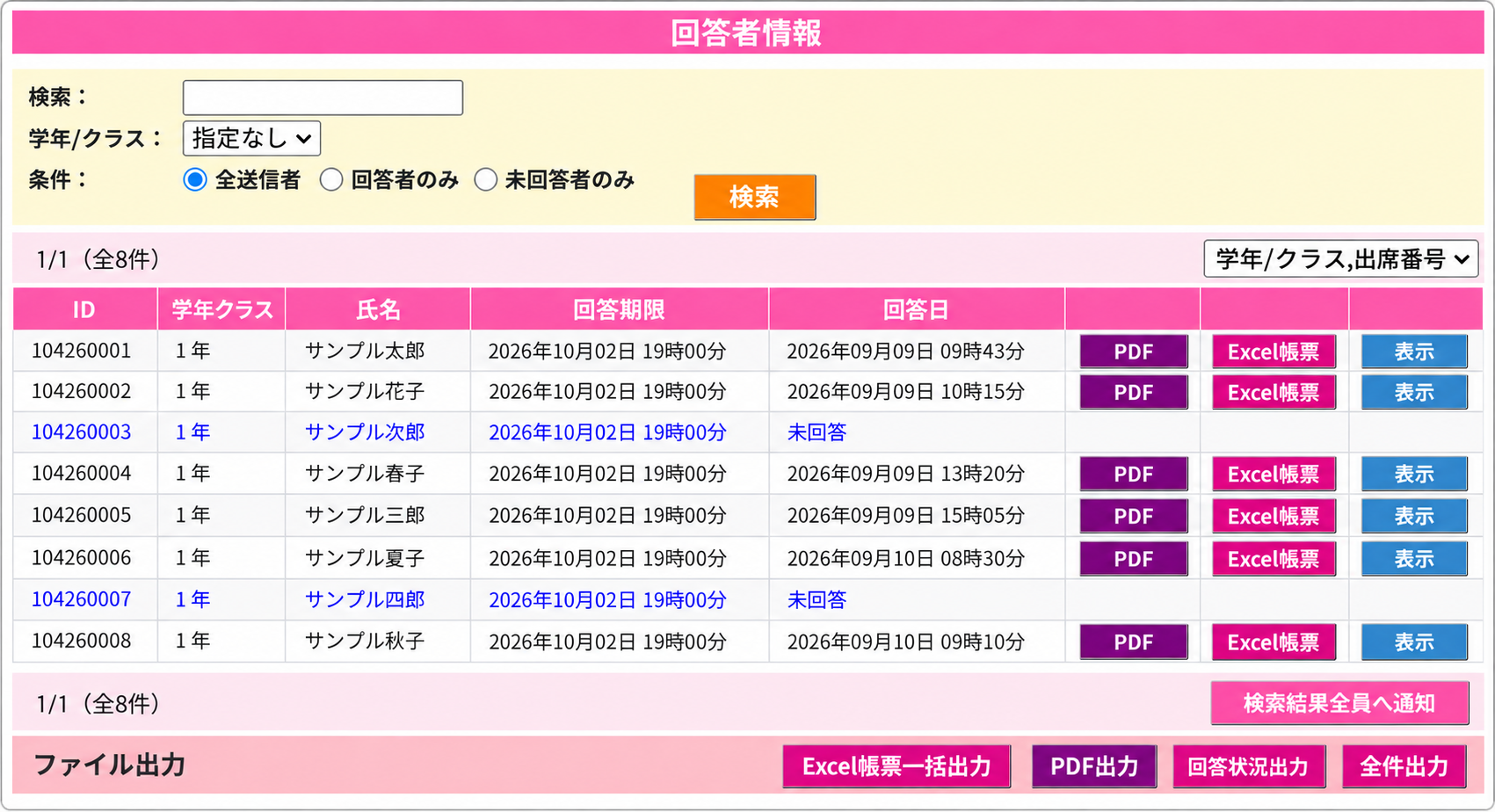The width and height of the screenshot is (1495, 812).
Task: Click the 検索結果全員へ通知 button
Action: (1339, 703)
